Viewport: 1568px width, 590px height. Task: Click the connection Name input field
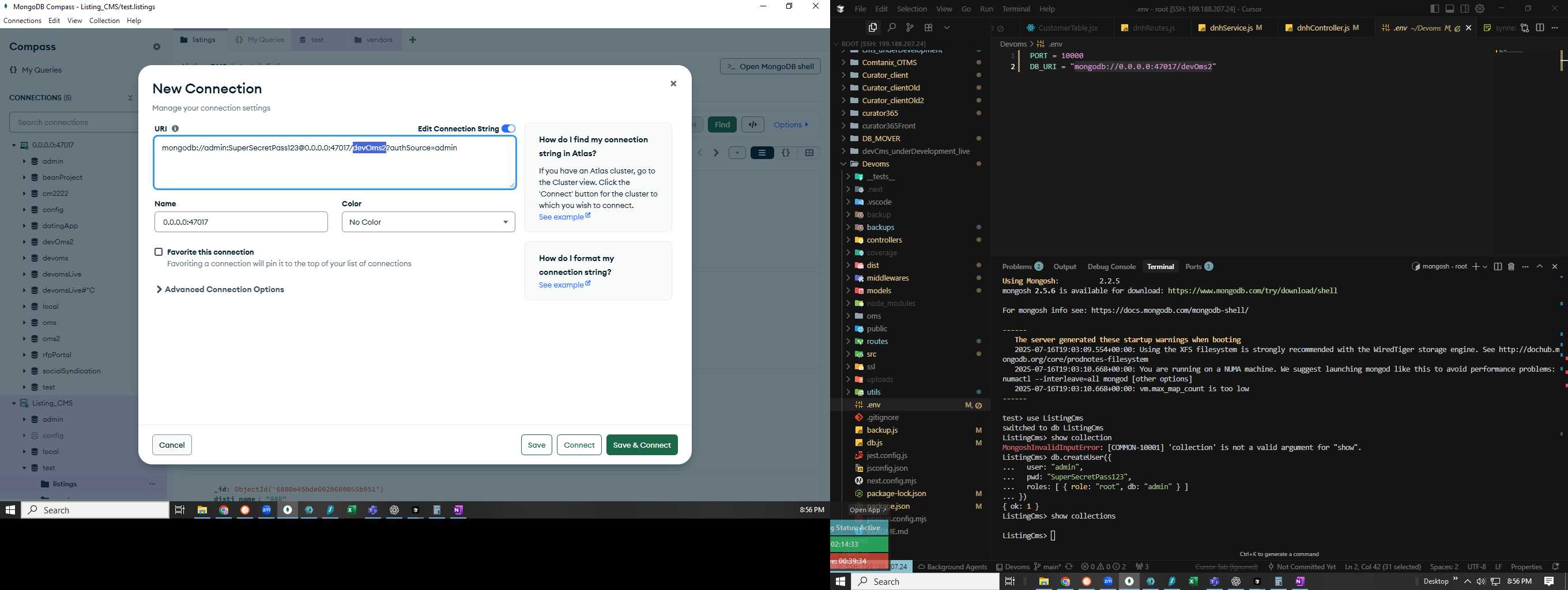(241, 222)
